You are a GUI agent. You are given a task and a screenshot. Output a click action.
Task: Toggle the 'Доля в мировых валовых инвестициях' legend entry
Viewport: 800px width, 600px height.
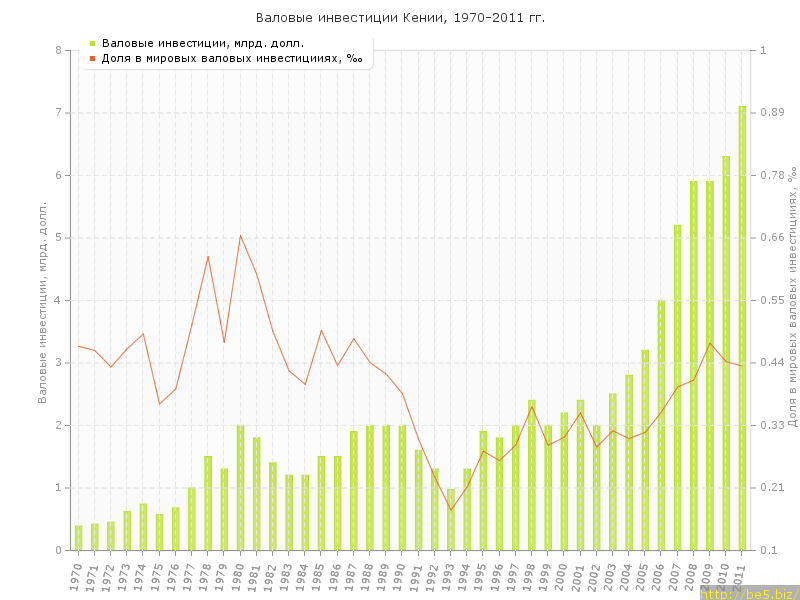[232, 58]
